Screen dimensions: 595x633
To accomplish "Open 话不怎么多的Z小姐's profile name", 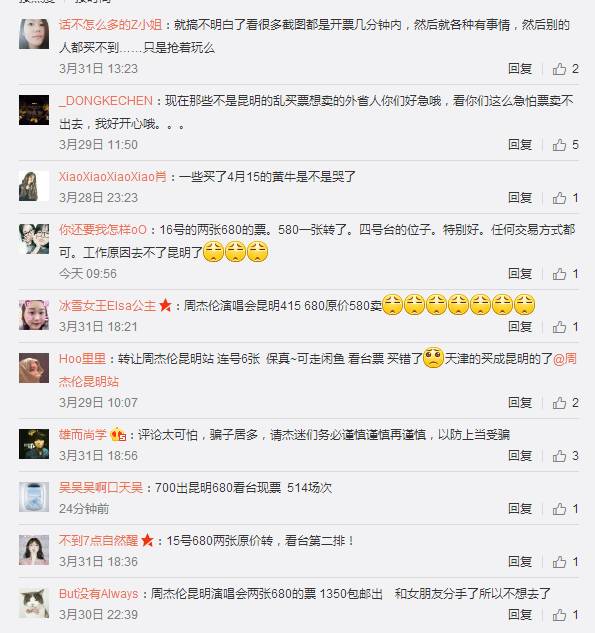I will click(110, 25).
